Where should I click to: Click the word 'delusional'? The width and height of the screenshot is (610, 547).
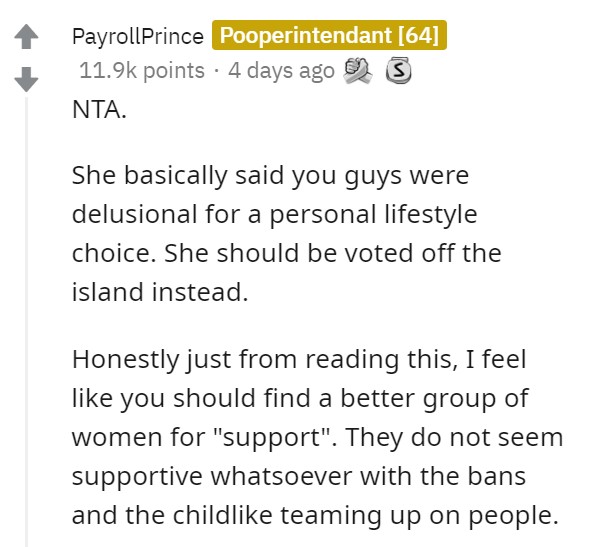pyautogui.click(x=135, y=214)
